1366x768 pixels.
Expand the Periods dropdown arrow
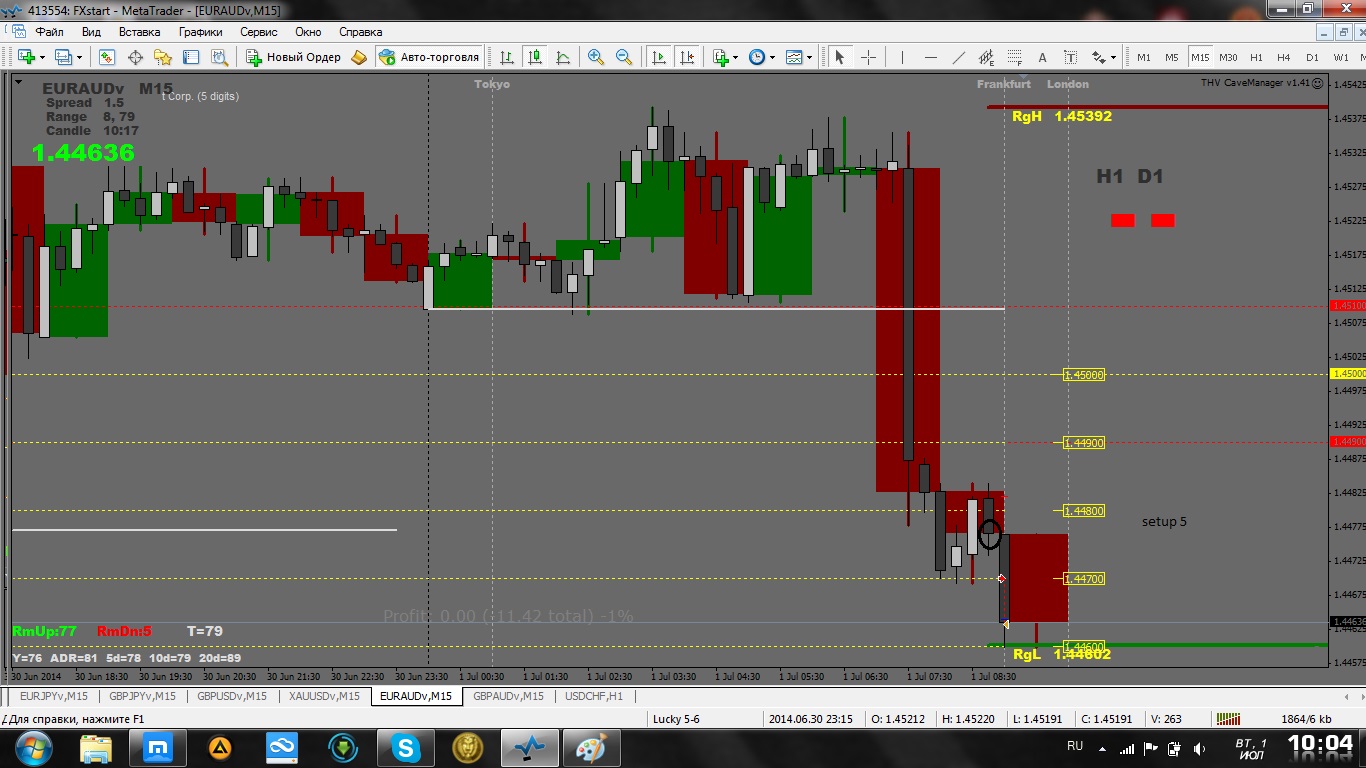coord(772,57)
